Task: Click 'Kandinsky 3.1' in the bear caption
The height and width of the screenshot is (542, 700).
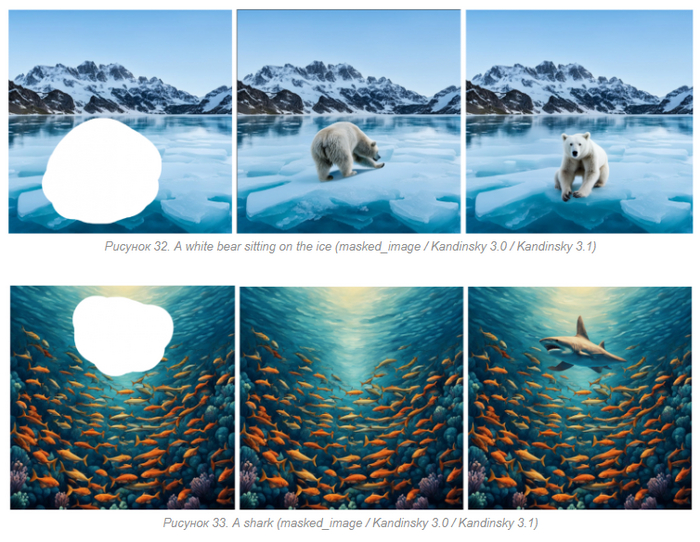Action: coord(554,246)
